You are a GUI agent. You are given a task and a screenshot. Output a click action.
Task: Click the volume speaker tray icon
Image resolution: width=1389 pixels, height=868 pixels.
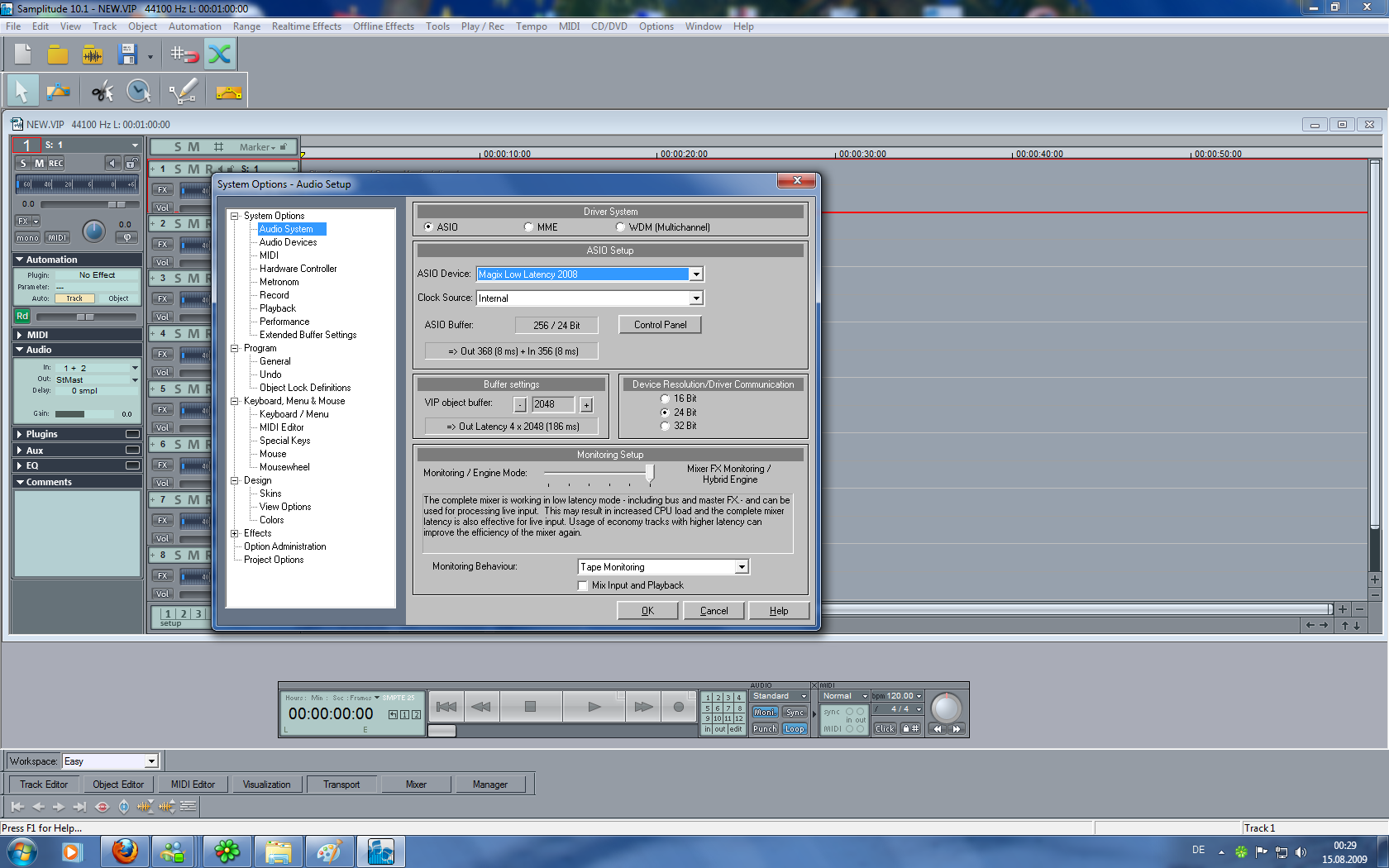tap(1301, 851)
